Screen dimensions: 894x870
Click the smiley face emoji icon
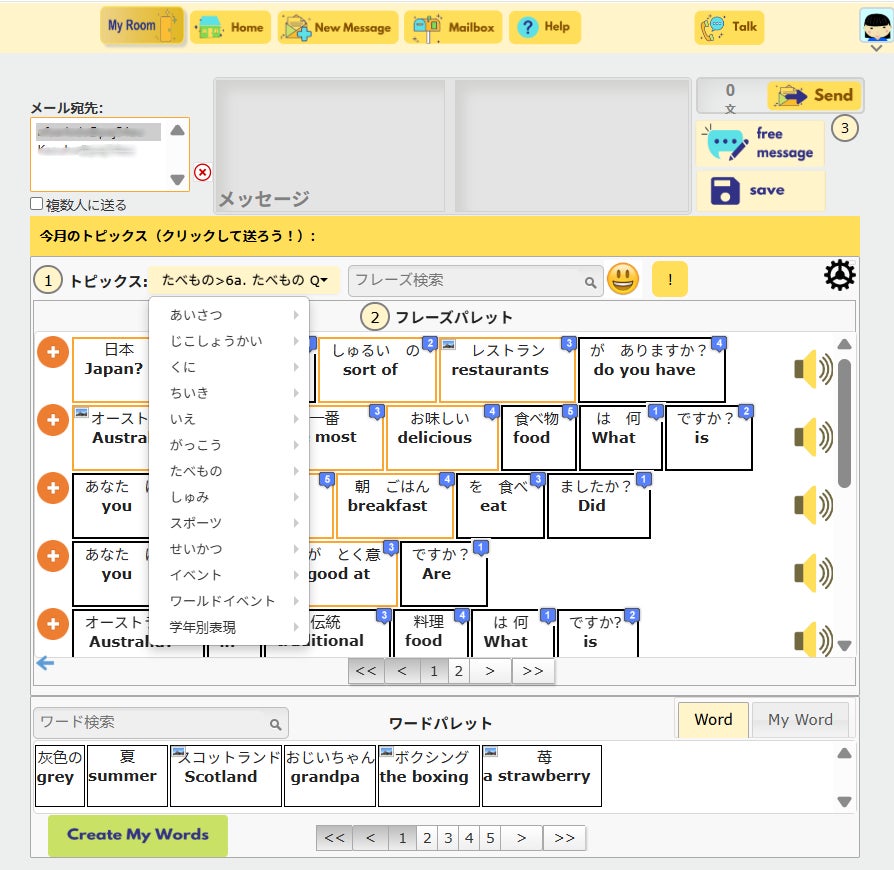pos(623,279)
